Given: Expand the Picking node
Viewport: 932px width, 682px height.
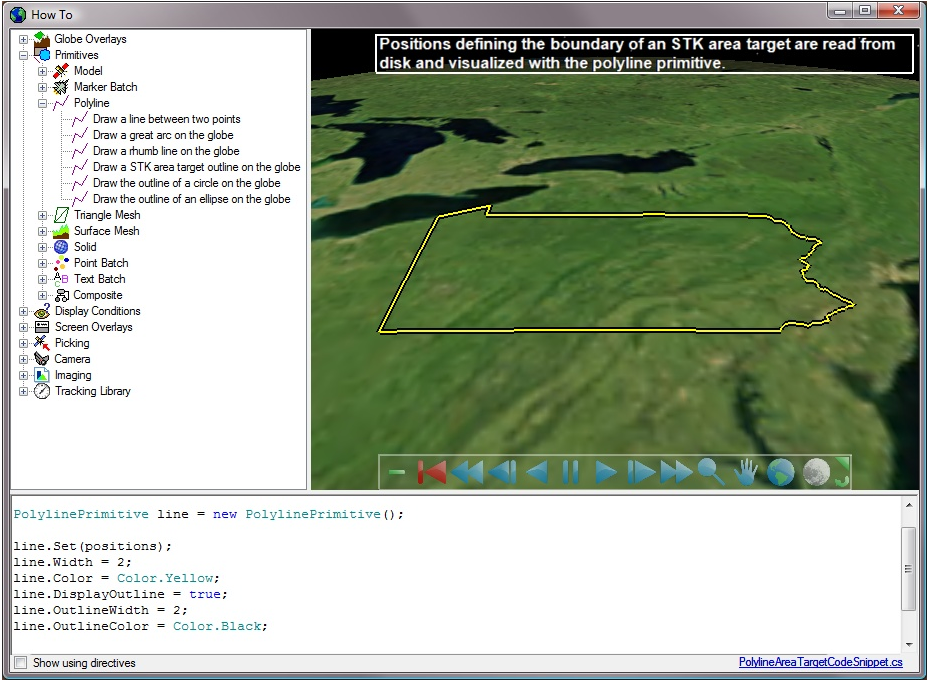Looking at the screenshot, I should [23, 344].
